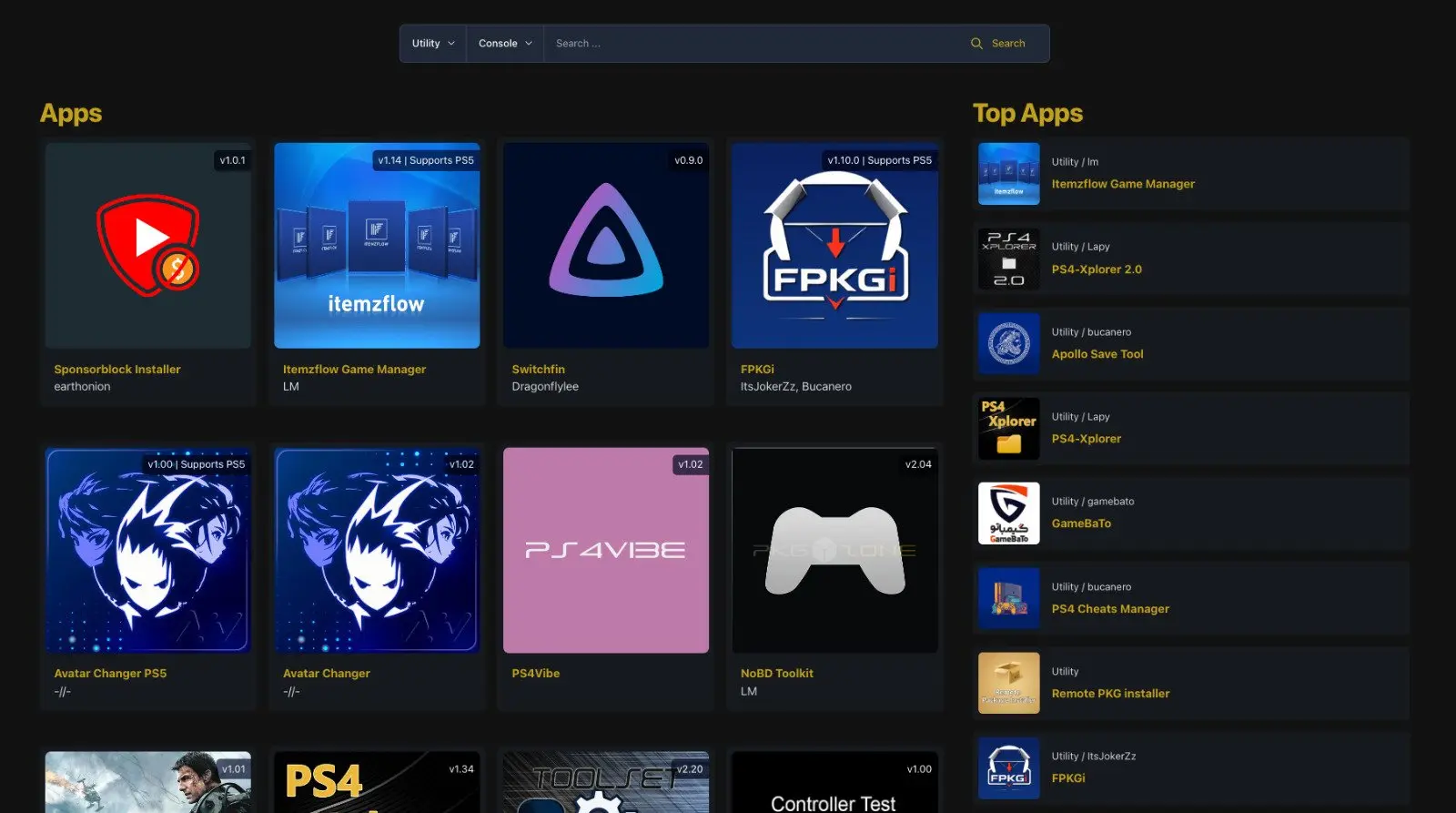The width and height of the screenshot is (1456, 813).
Task: Open the Toolset v2.20 app thumbnail
Action: click(606, 782)
